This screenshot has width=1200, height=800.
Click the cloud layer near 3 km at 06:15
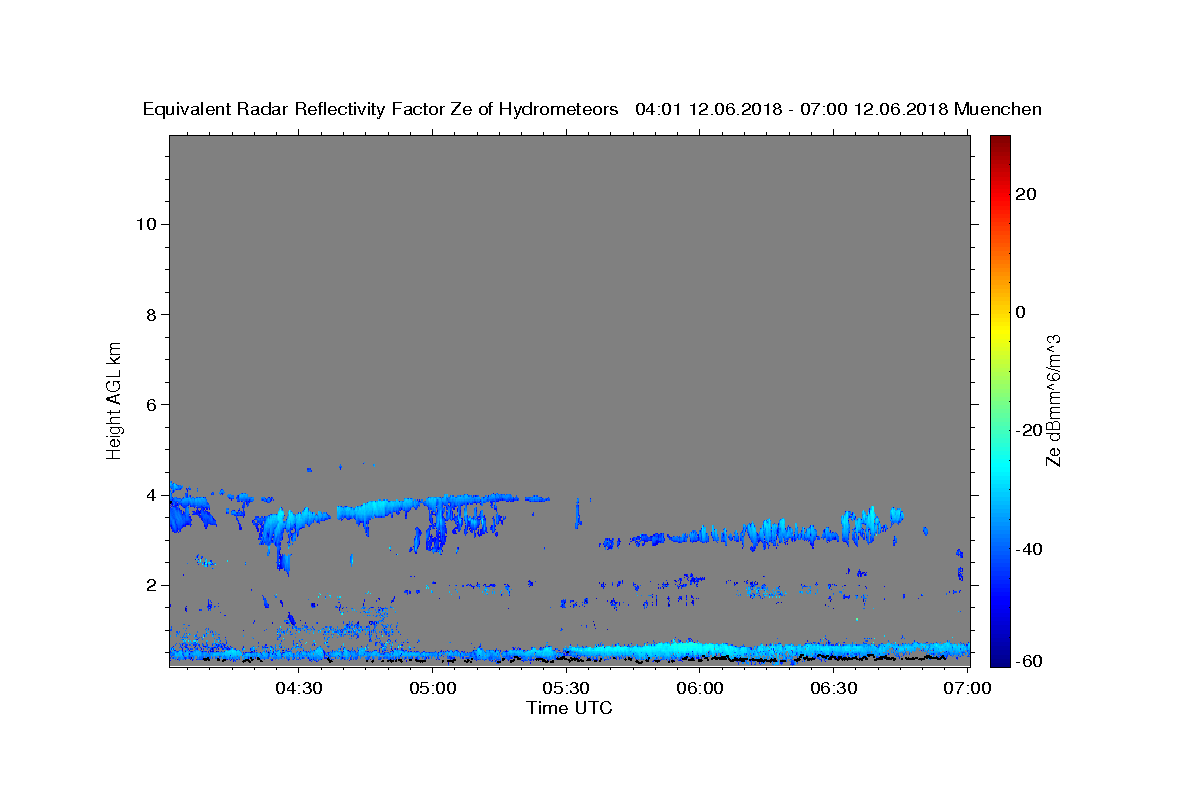point(767,532)
